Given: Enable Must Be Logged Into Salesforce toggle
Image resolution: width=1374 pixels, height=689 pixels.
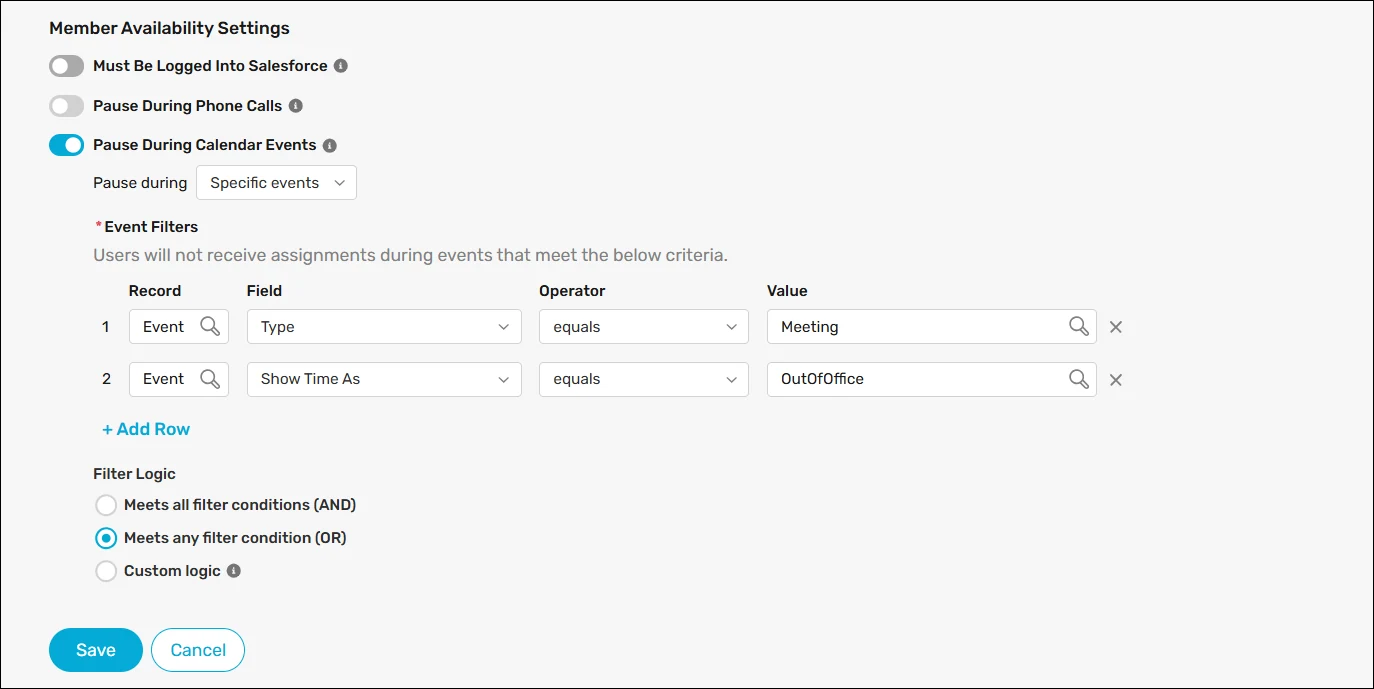Looking at the screenshot, I should point(67,66).
